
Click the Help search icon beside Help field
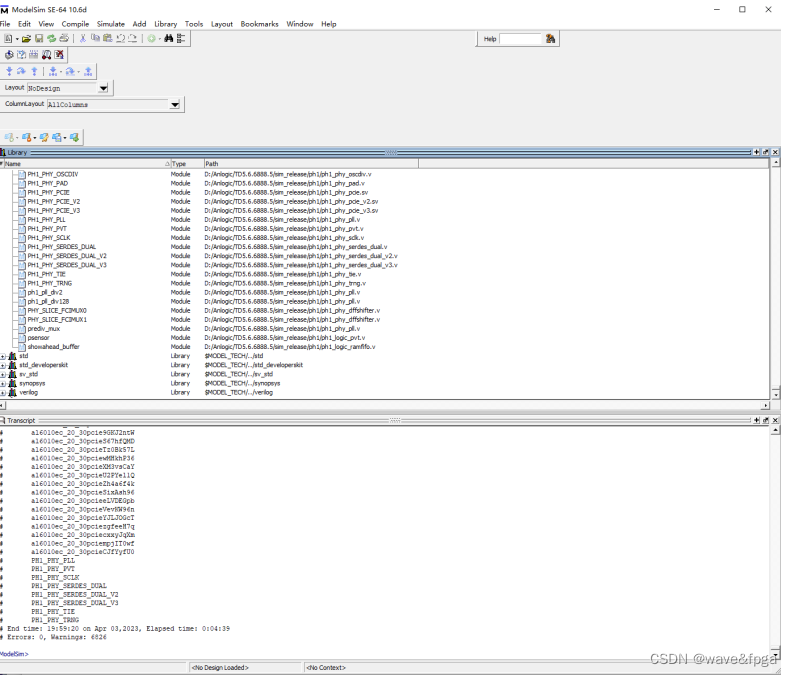pos(550,39)
